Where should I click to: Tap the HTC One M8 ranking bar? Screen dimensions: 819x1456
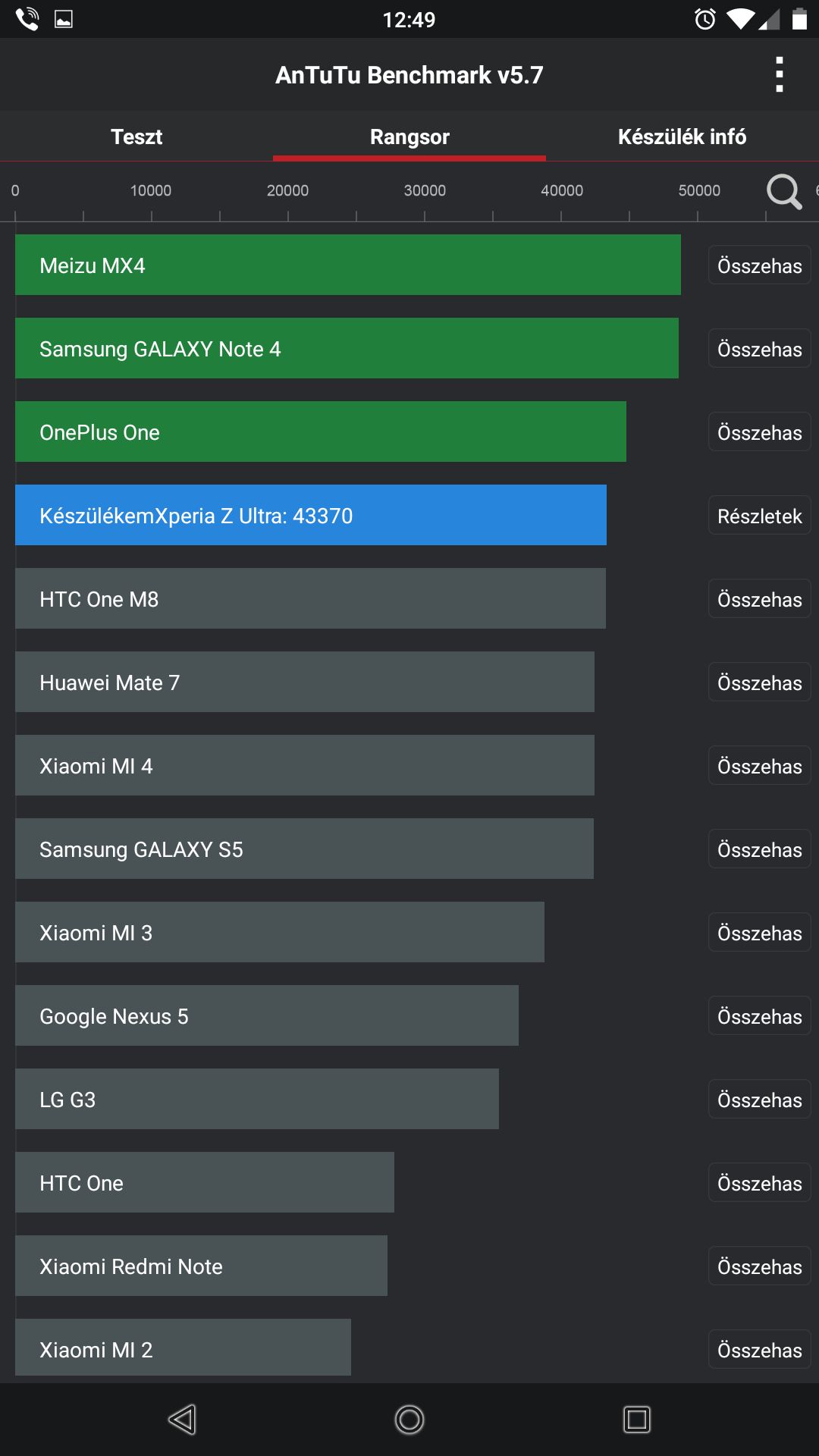point(310,598)
